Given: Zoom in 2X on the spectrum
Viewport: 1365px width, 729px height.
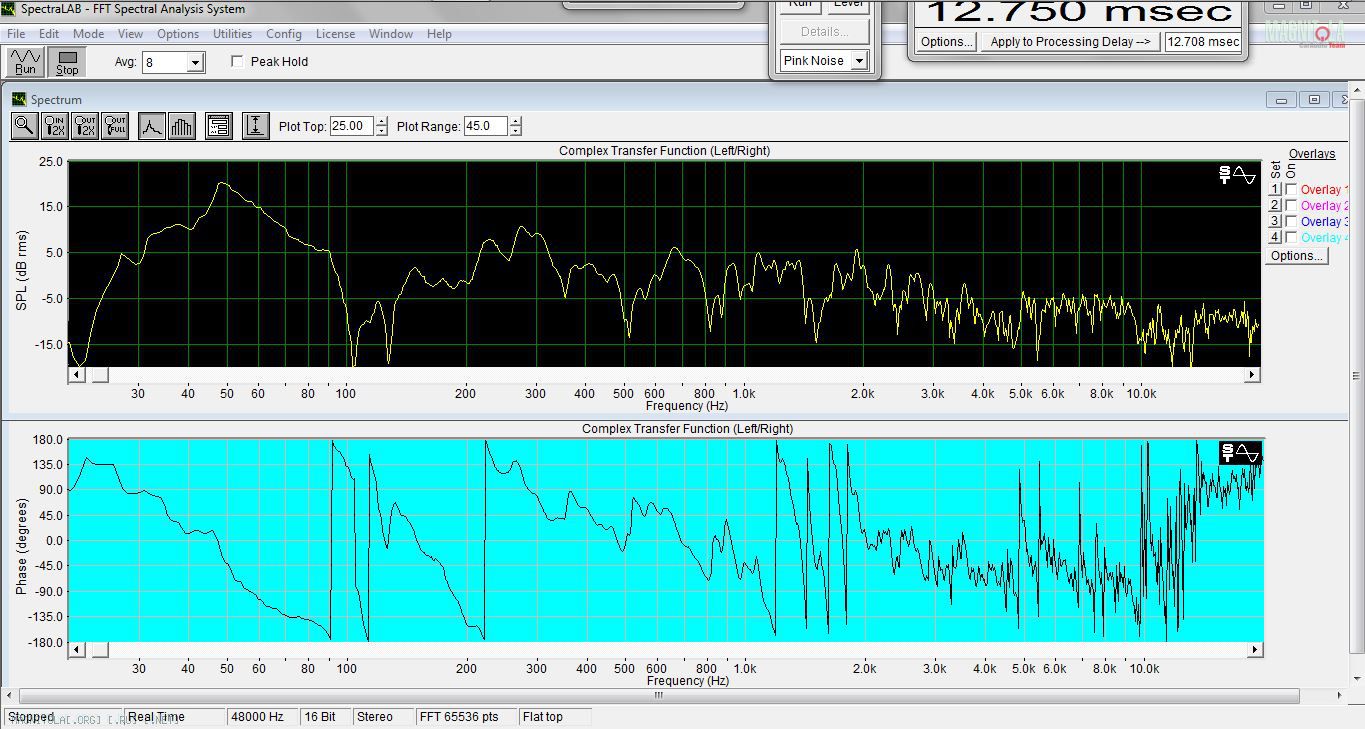Looking at the screenshot, I should (x=56, y=126).
